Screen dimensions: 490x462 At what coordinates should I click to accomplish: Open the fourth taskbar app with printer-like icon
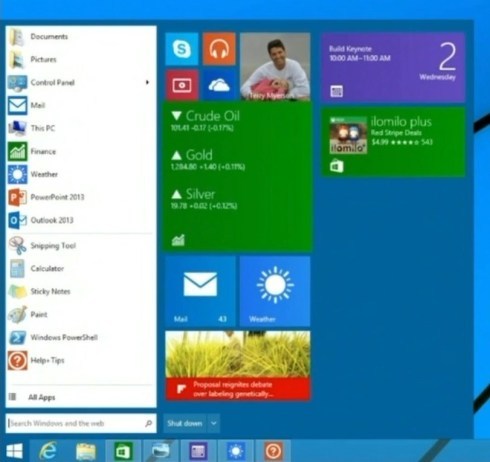[161, 451]
